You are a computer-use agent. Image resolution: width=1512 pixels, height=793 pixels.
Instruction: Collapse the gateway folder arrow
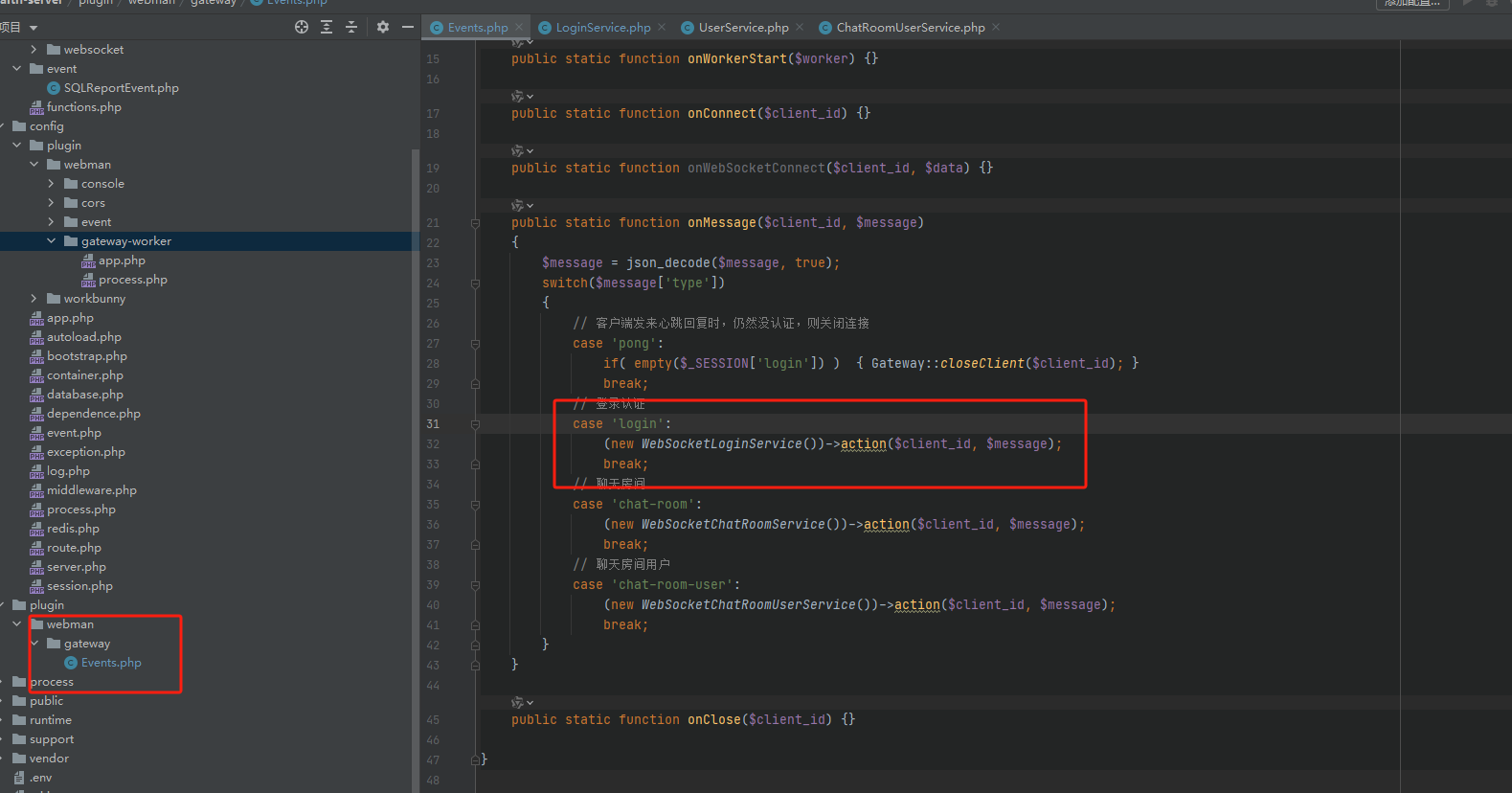pyautogui.click(x=34, y=644)
